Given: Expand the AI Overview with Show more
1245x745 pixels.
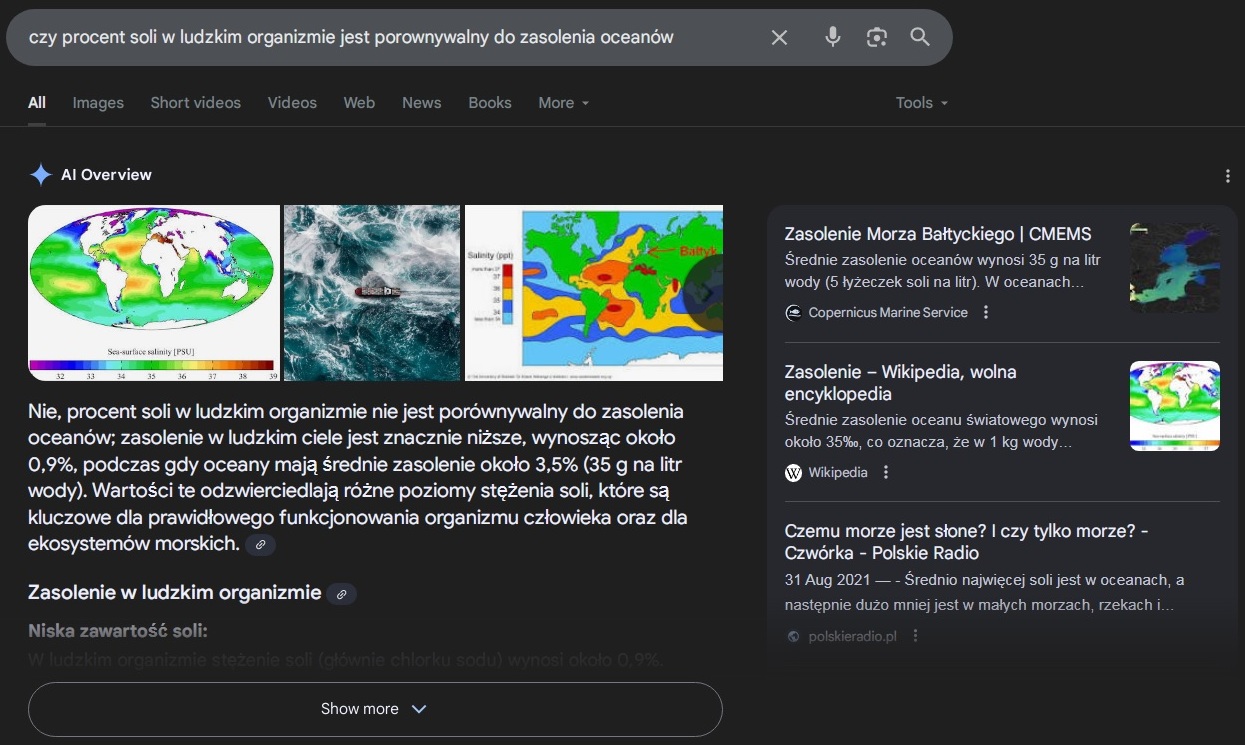Looking at the screenshot, I should [x=375, y=709].
